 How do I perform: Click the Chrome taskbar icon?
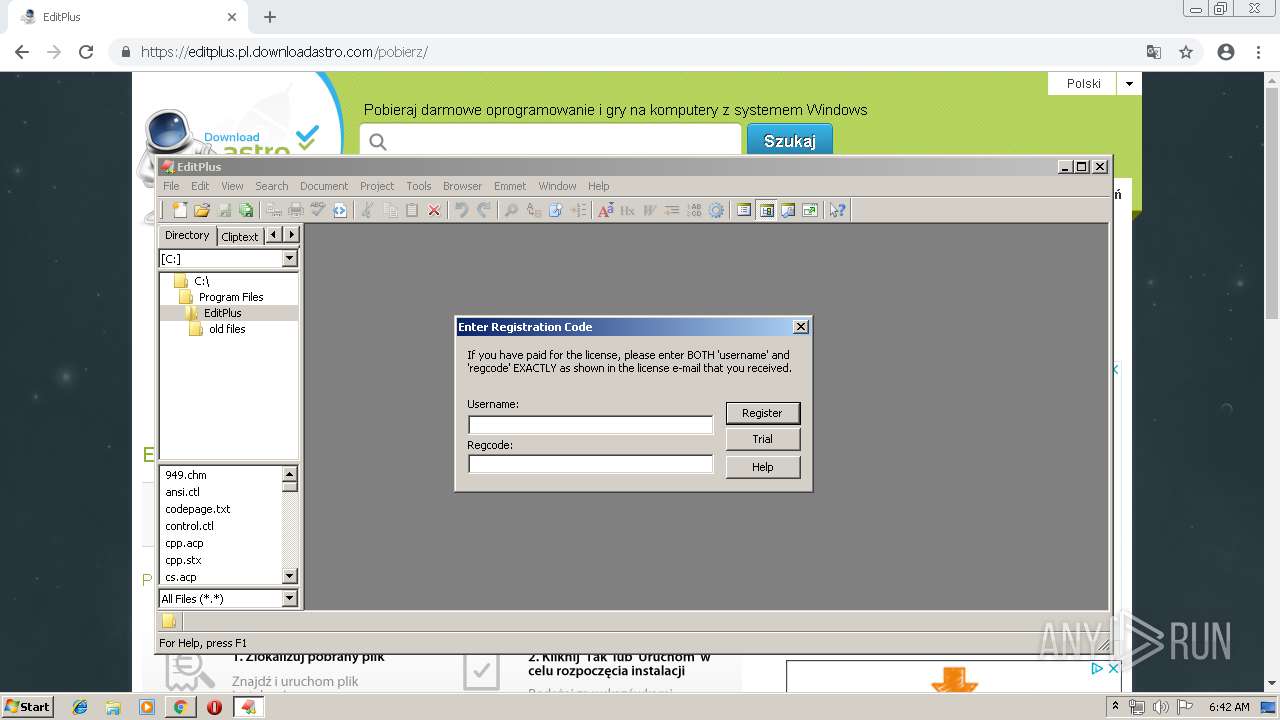[180, 707]
